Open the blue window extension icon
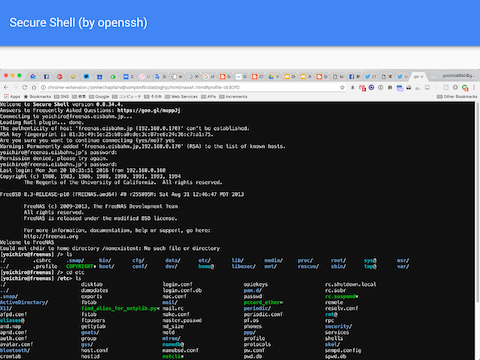Viewport: 480px width, 360px height. 400,88
